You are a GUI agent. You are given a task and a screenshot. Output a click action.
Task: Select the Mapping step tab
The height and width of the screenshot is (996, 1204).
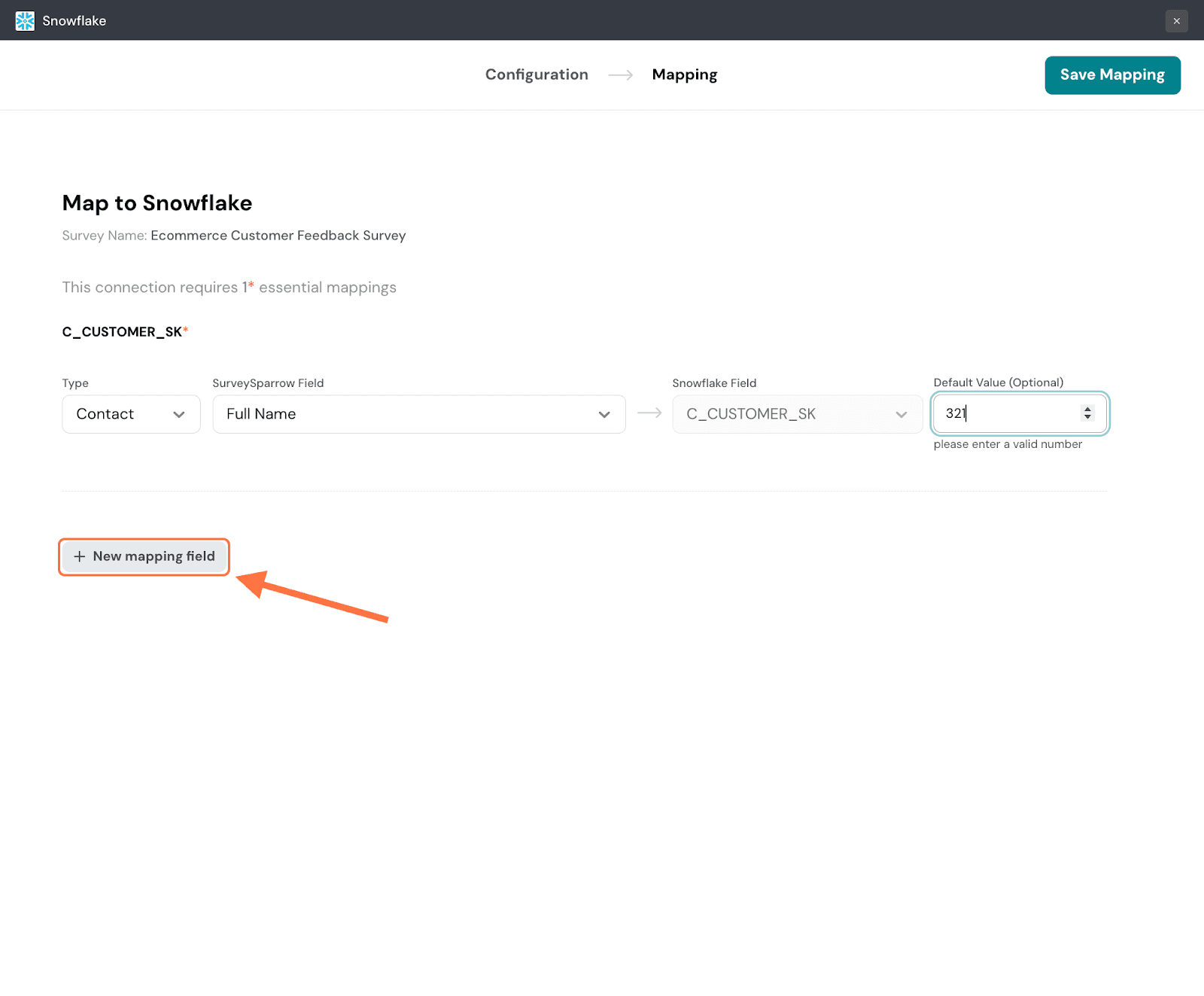pos(684,75)
